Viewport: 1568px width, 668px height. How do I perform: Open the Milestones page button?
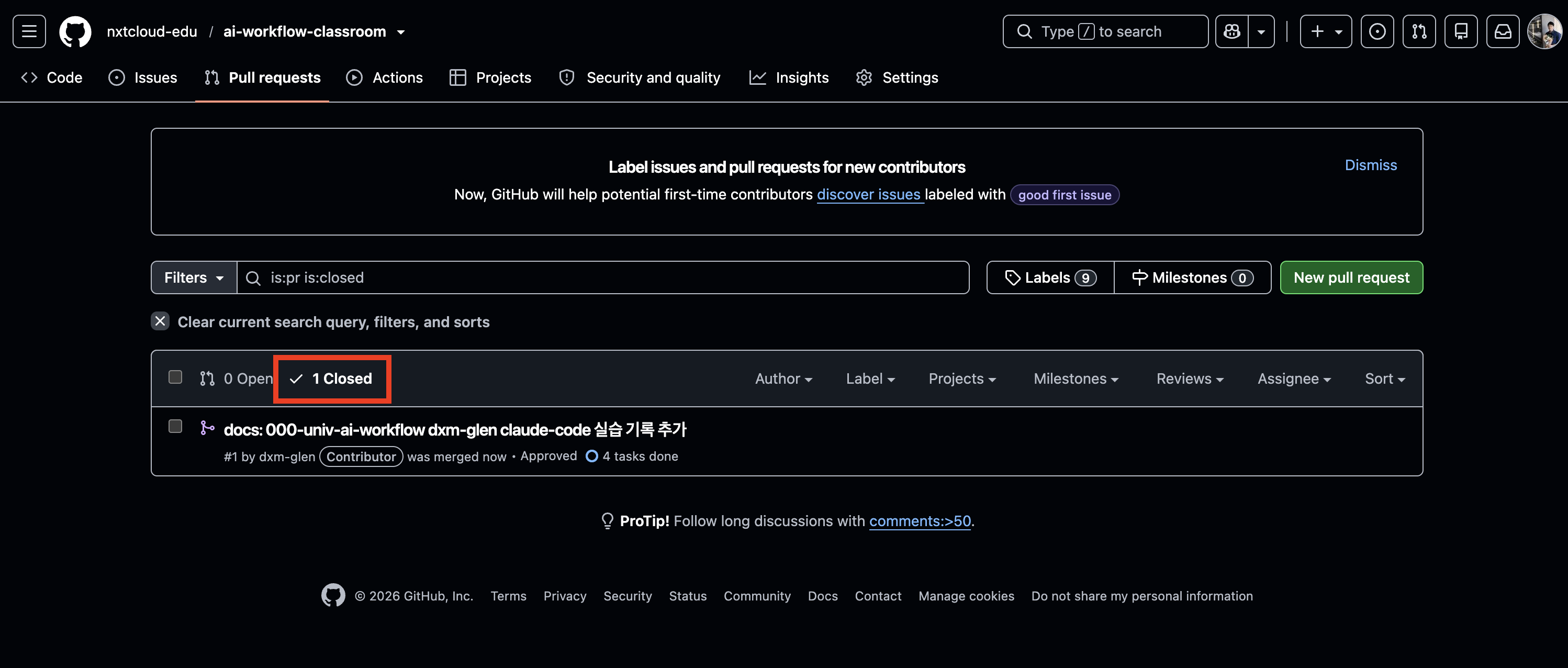(x=1192, y=277)
